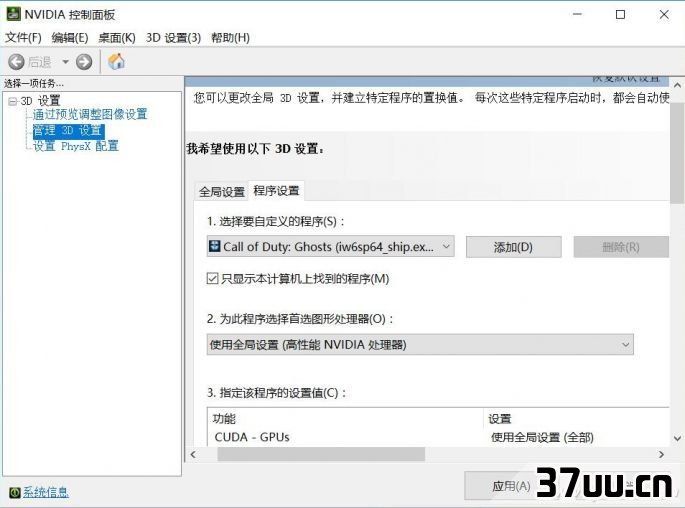The height and width of the screenshot is (508, 685).
Task: Open the 文件(F) menu
Action: point(23,38)
